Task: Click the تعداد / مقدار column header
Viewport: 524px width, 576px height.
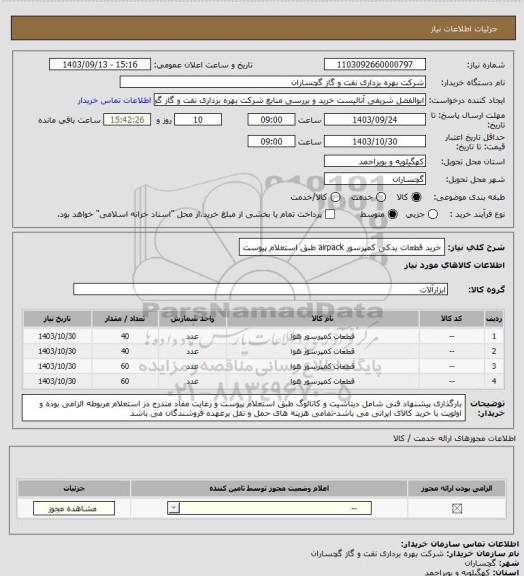Action: coord(125,318)
